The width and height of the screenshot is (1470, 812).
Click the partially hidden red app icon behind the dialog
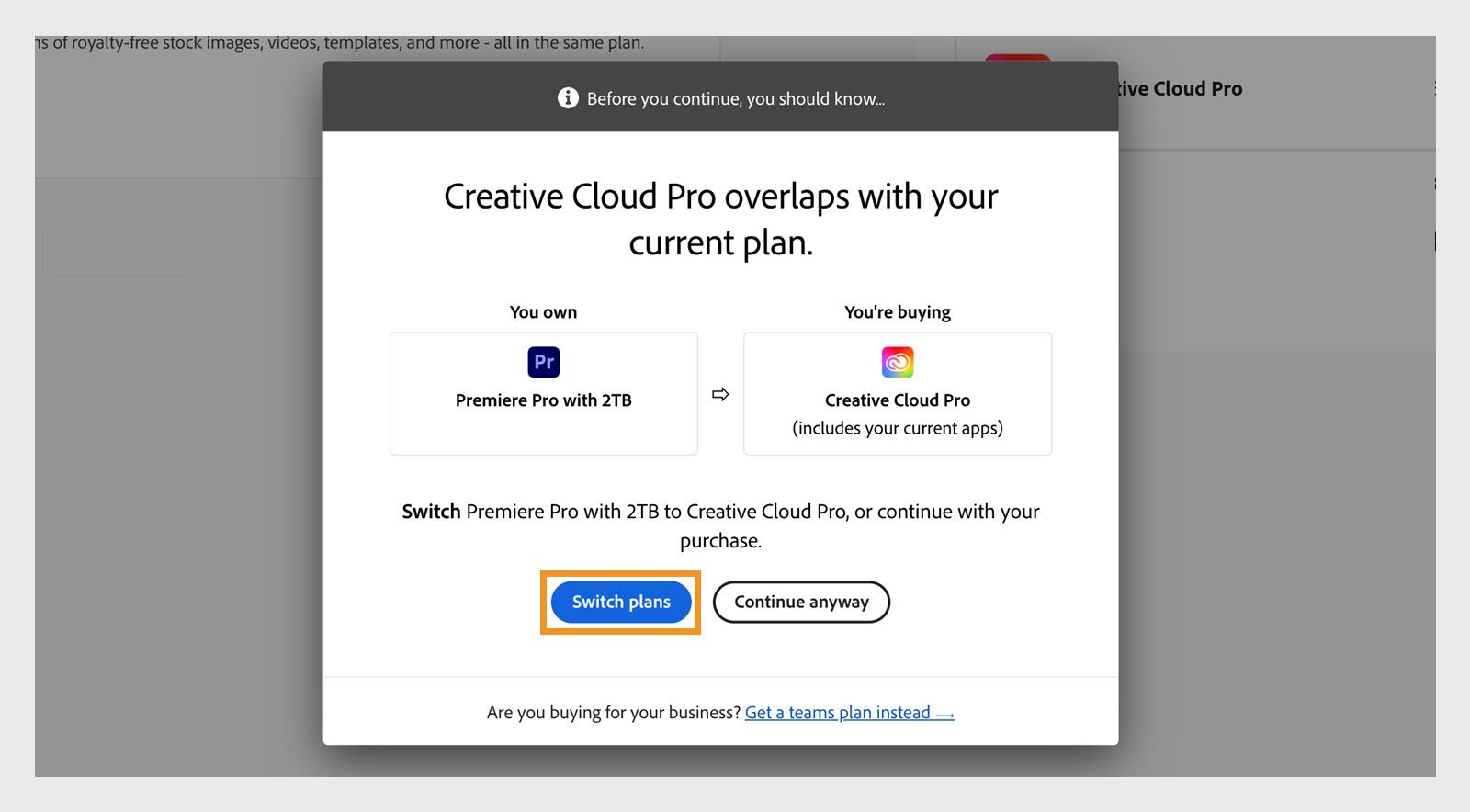click(x=1017, y=58)
